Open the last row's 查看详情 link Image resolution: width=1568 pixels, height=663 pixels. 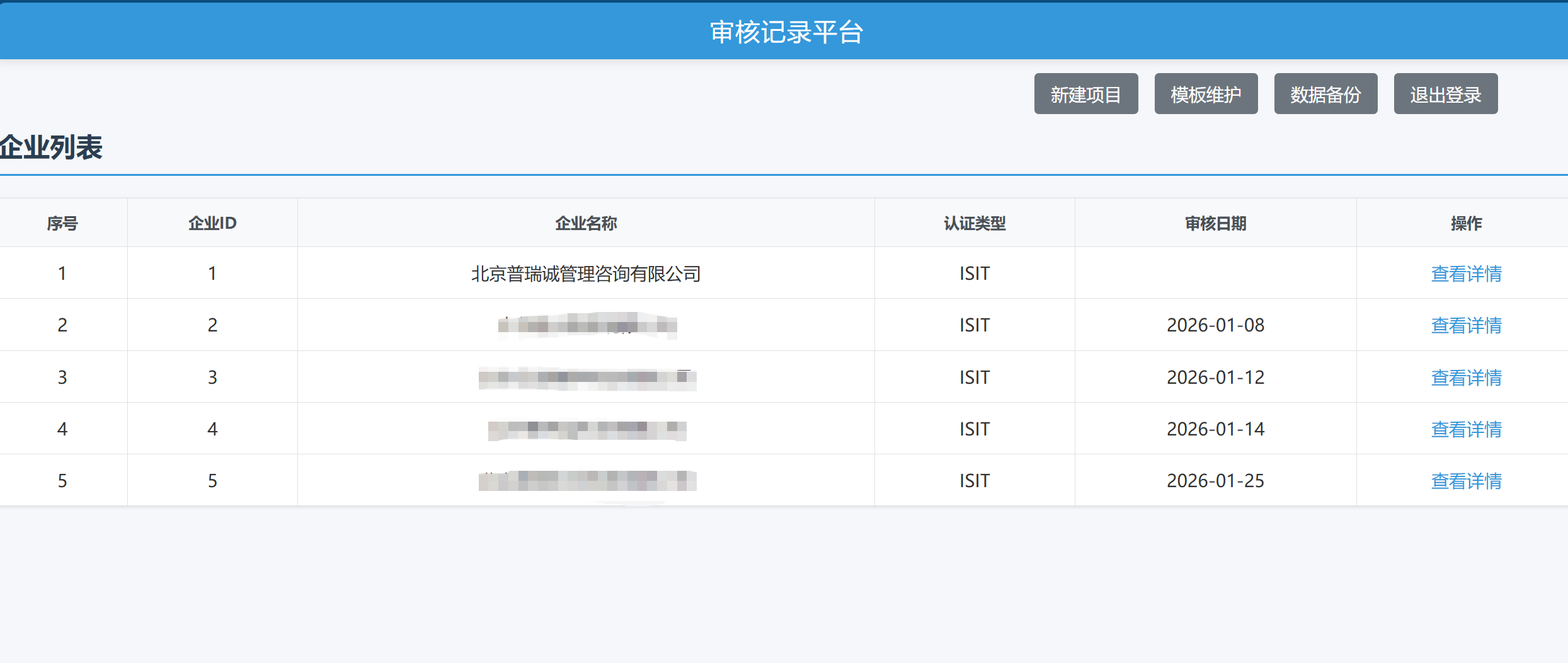point(1467,480)
